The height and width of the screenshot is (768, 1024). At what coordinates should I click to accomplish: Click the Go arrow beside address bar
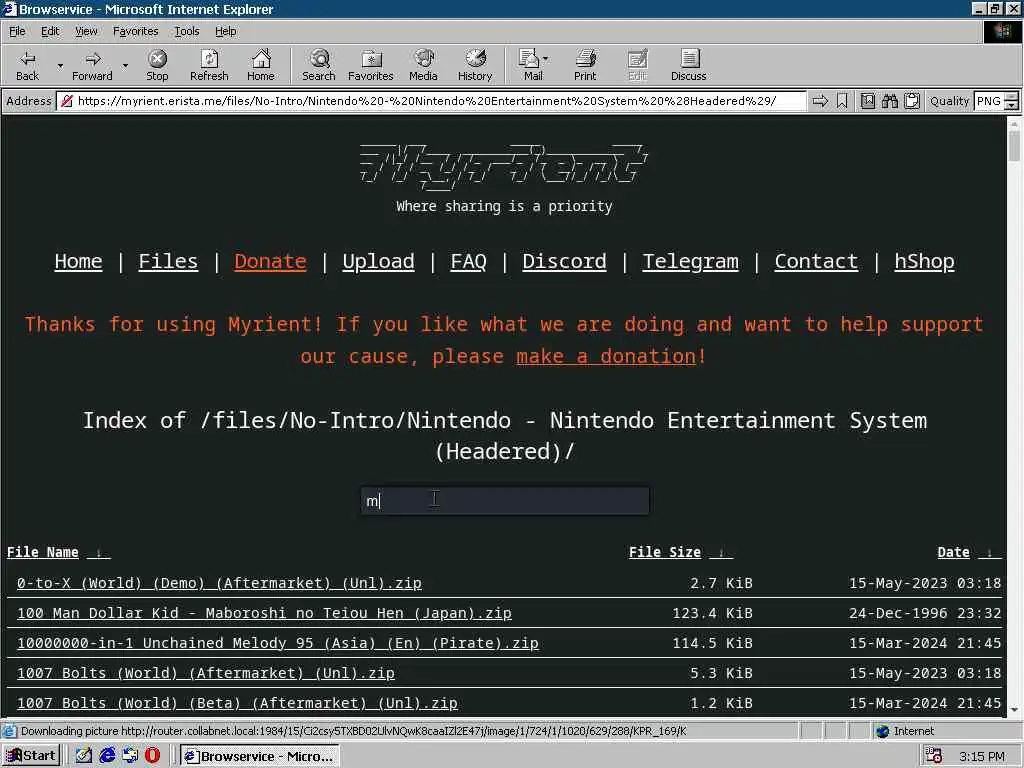820,101
